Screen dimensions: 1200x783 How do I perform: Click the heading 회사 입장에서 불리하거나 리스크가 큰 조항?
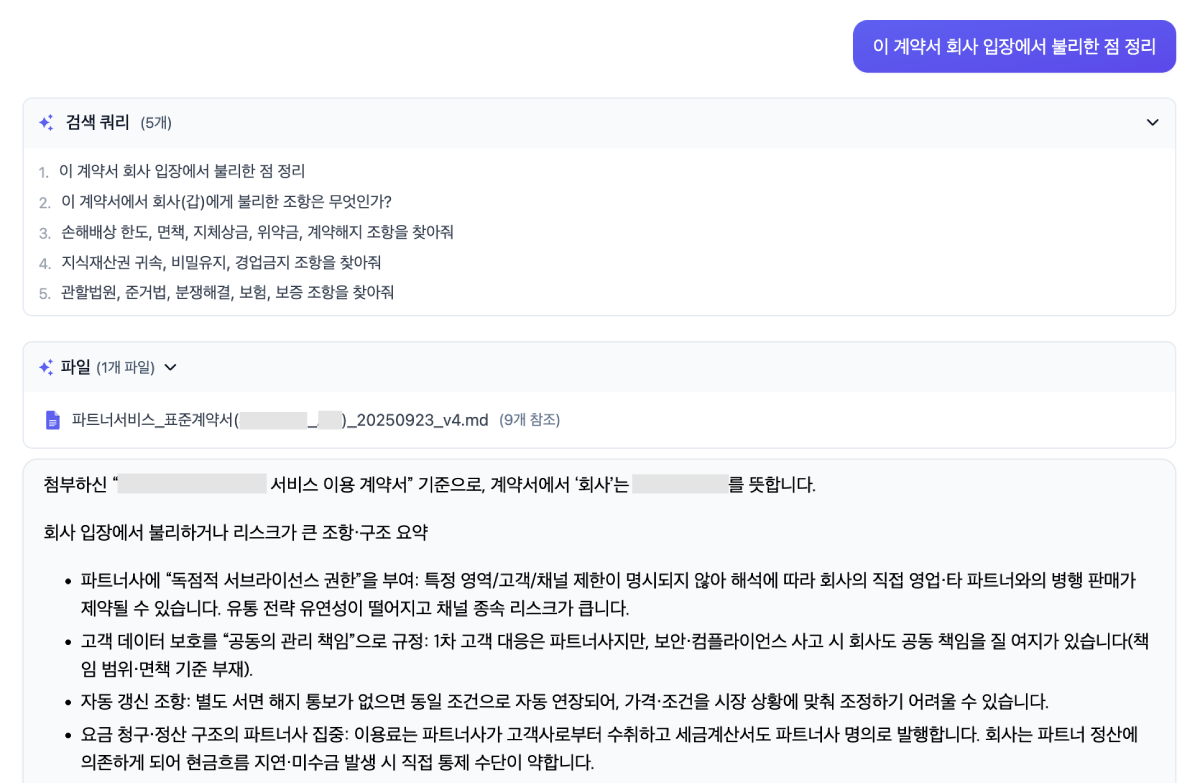pyautogui.click(x=235, y=532)
